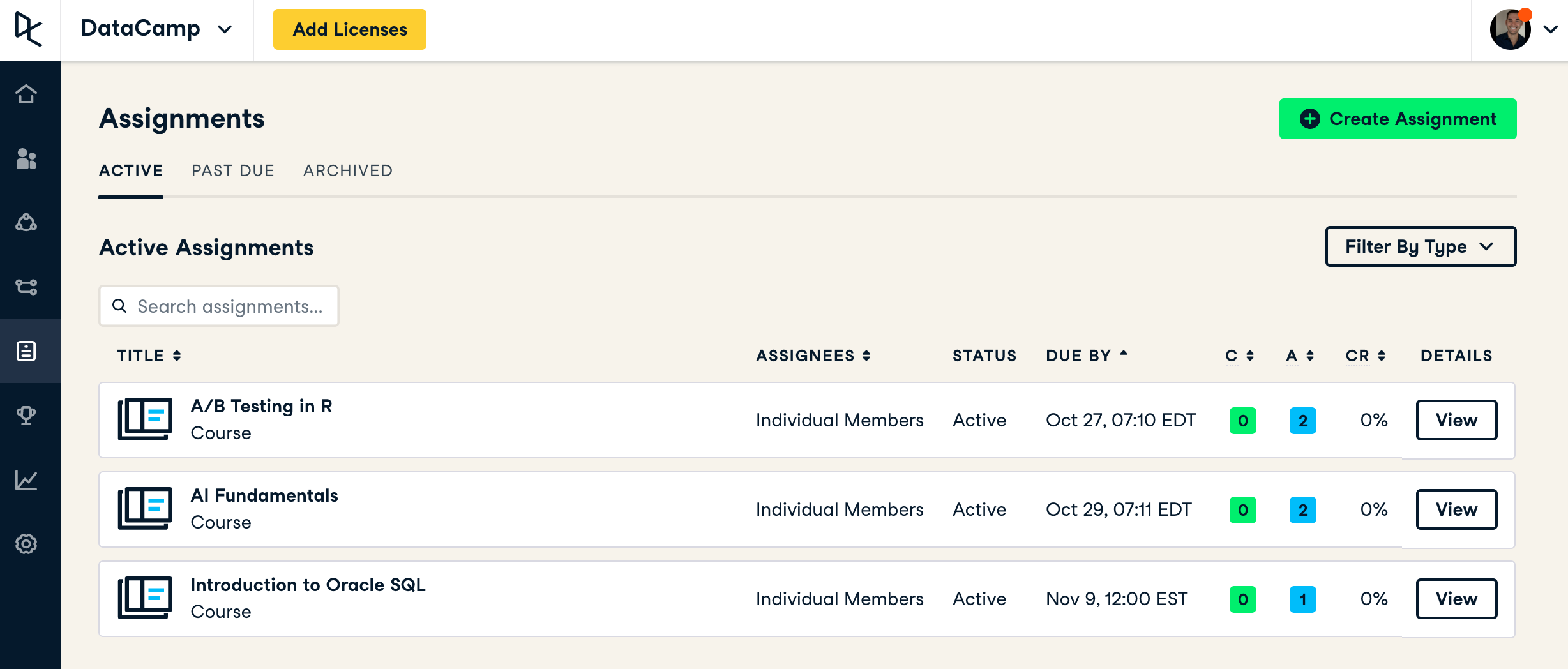Open the Learning Paths sidebar icon

[x=26, y=287]
